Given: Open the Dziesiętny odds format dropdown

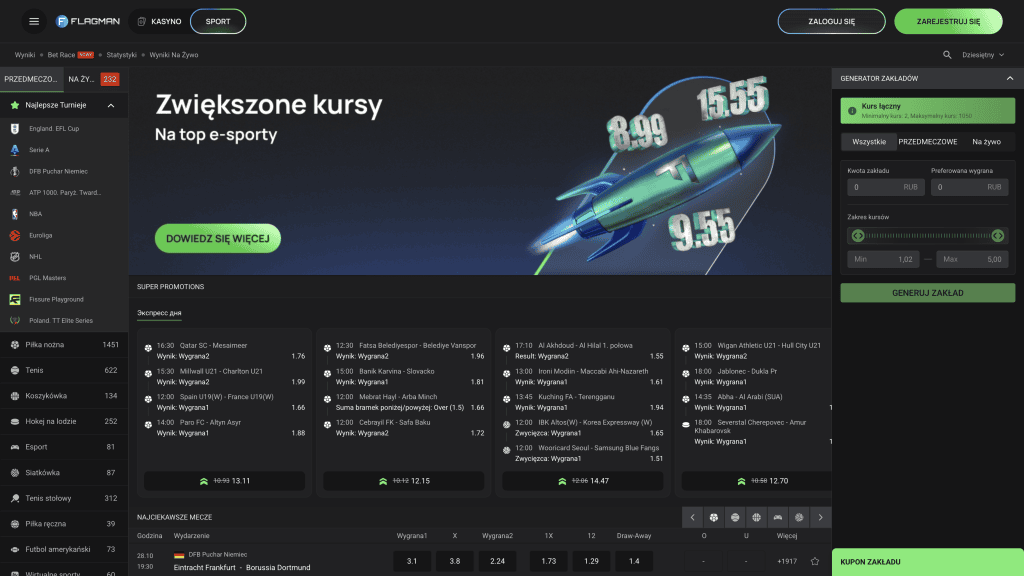Looking at the screenshot, I should 982,55.
